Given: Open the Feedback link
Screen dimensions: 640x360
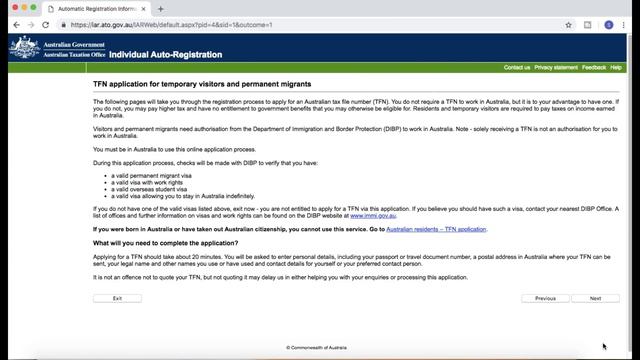Looking at the screenshot, I should (594, 67).
